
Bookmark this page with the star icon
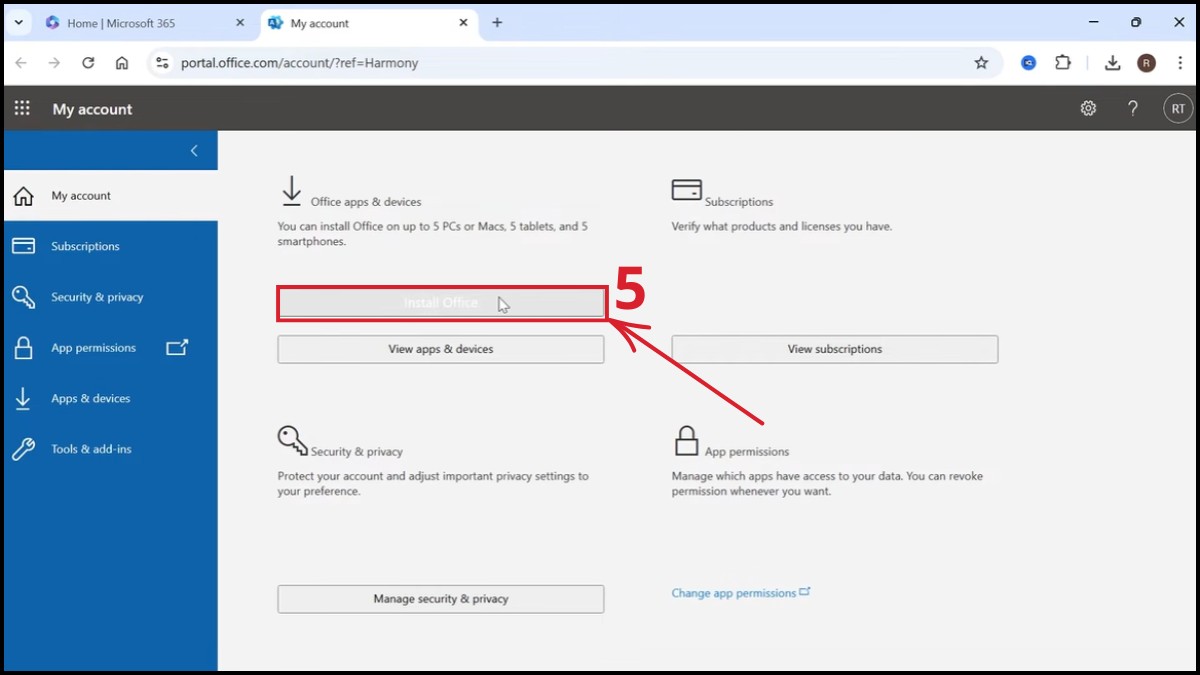(x=981, y=63)
